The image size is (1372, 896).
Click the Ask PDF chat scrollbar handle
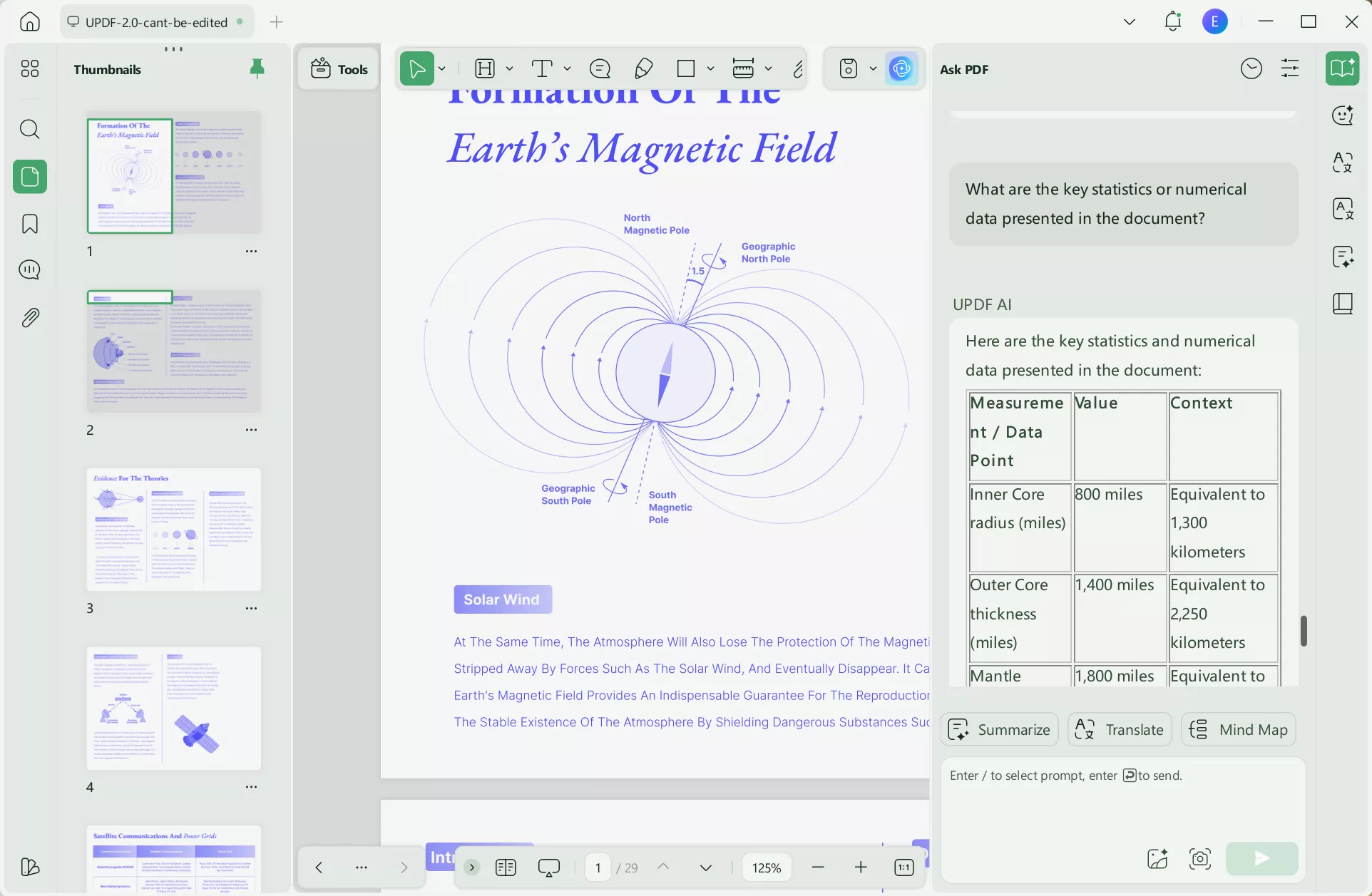[x=1304, y=631]
